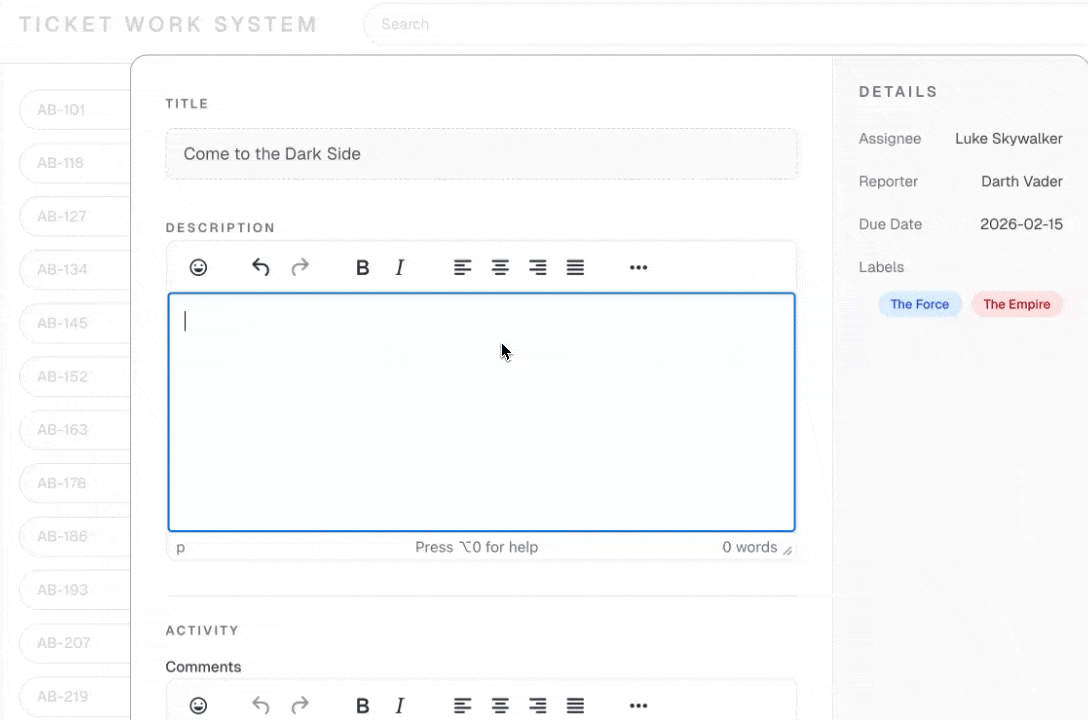Toggle bold formatting in the comments editor

(x=362, y=705)
